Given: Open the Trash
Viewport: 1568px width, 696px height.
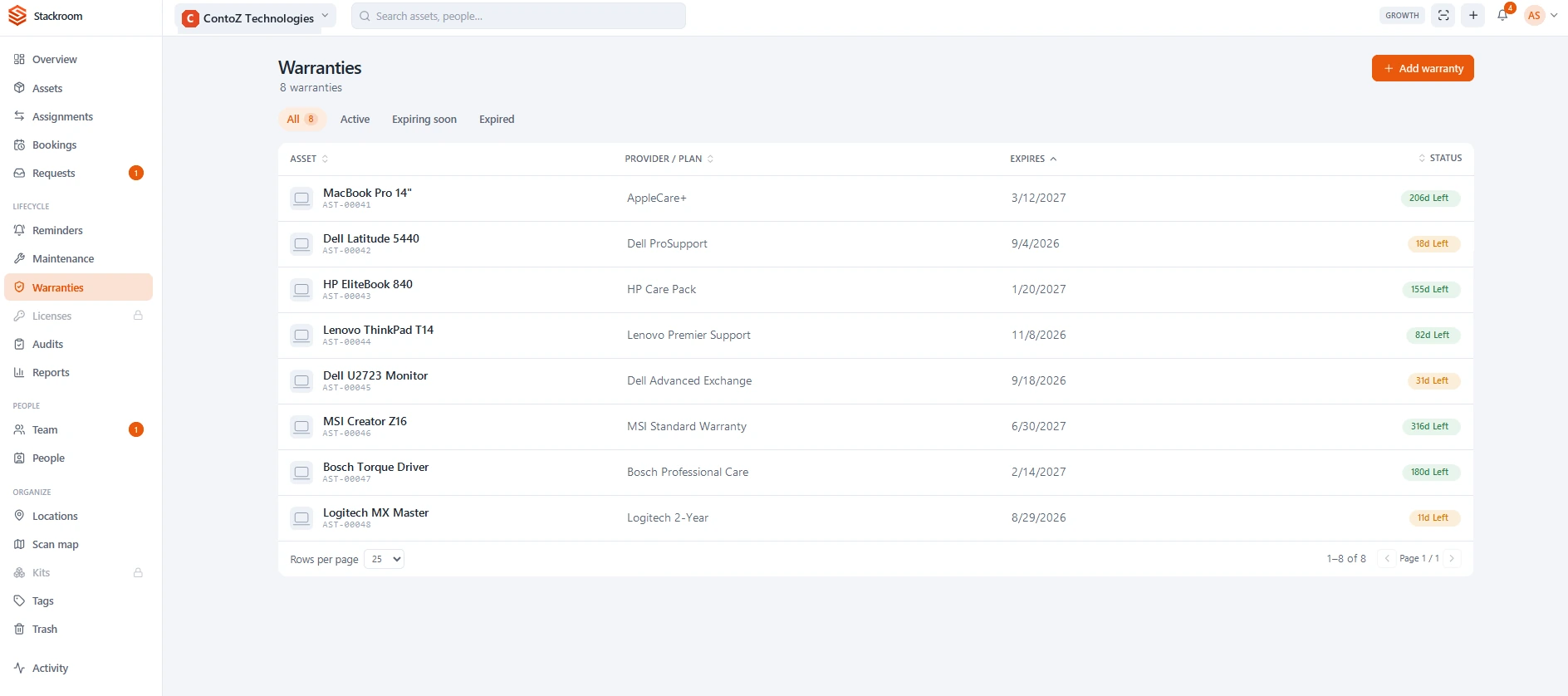Looking at the screenshot, I should pos(79,629).
